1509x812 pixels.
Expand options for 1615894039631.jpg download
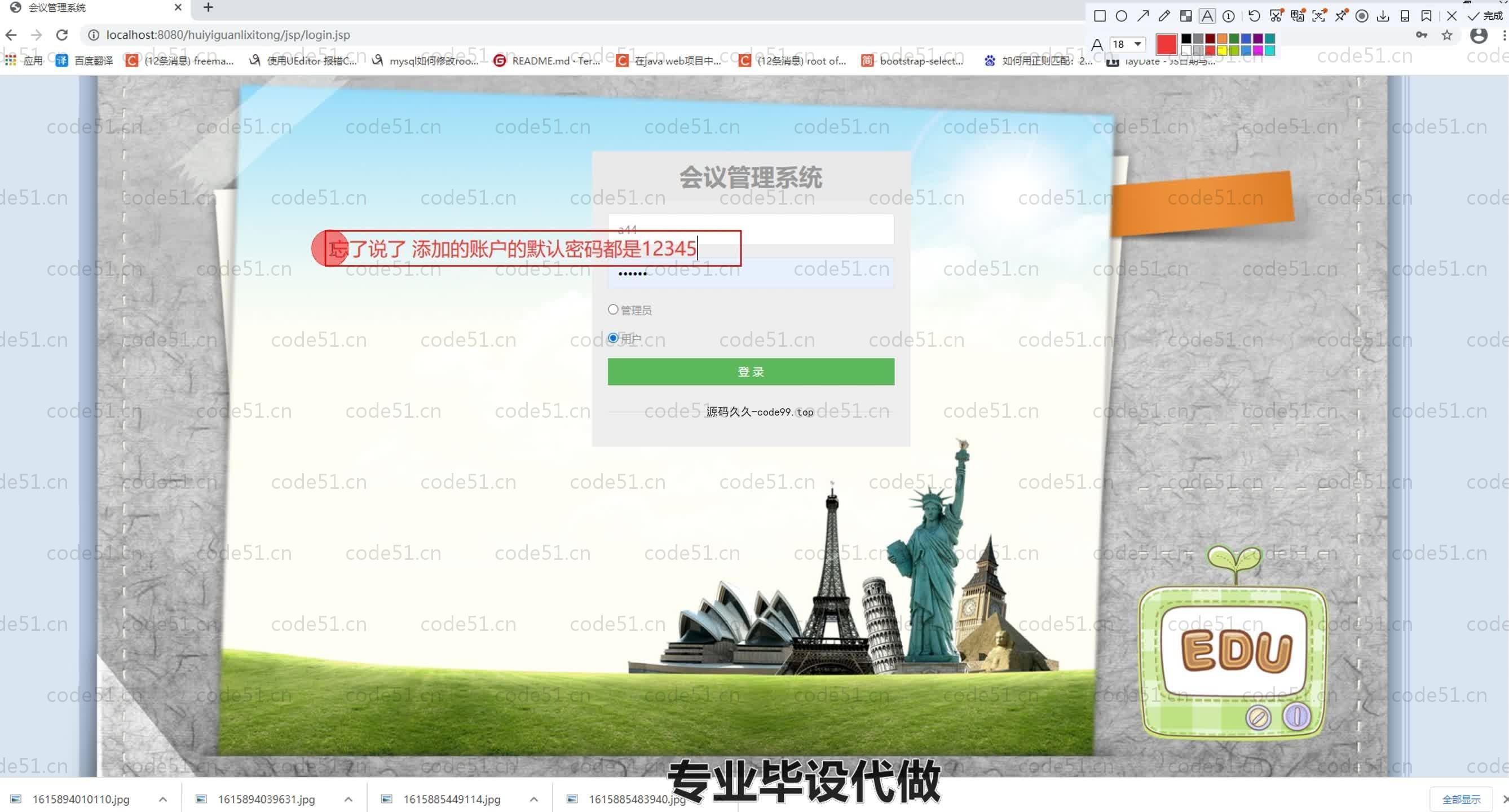click(x=348, y=799)
